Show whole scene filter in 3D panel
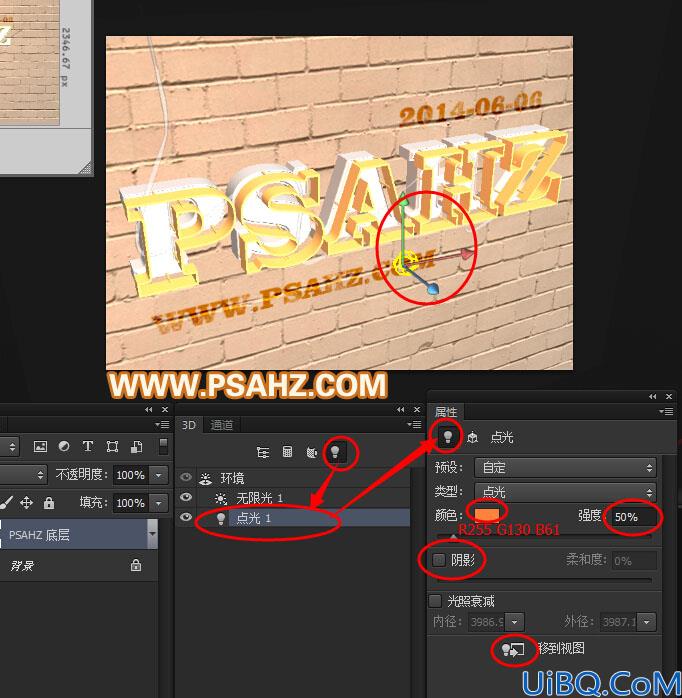This screenshot has width=682, height=698. pos(263,453)
